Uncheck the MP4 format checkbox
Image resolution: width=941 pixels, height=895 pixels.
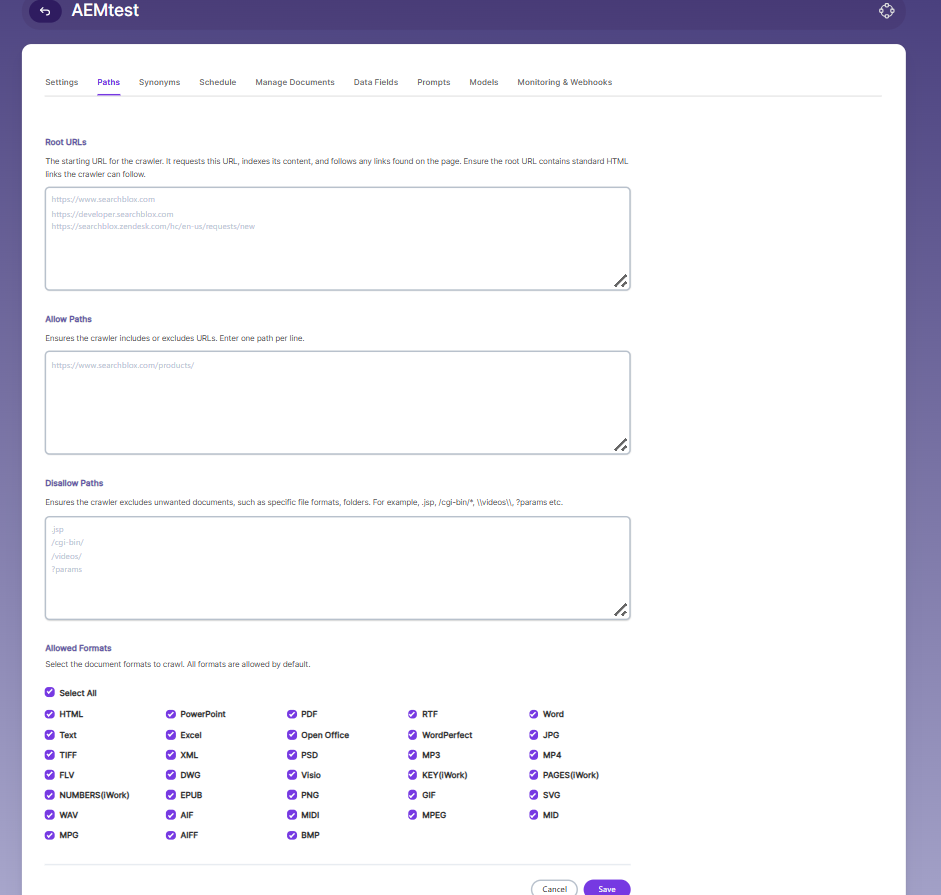pyautogui.click(x=534, y=755)
